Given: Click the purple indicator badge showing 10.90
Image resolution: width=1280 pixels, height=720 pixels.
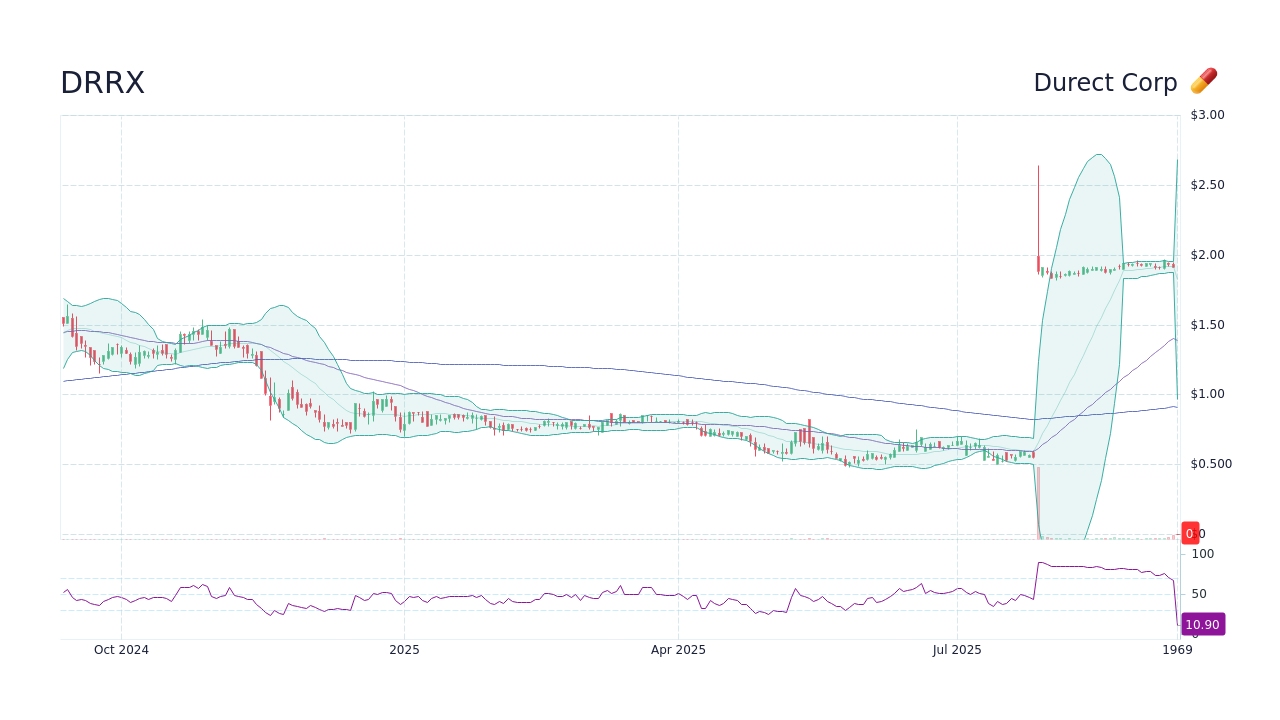Looking at the screenshot, I should coord(1203,624).
